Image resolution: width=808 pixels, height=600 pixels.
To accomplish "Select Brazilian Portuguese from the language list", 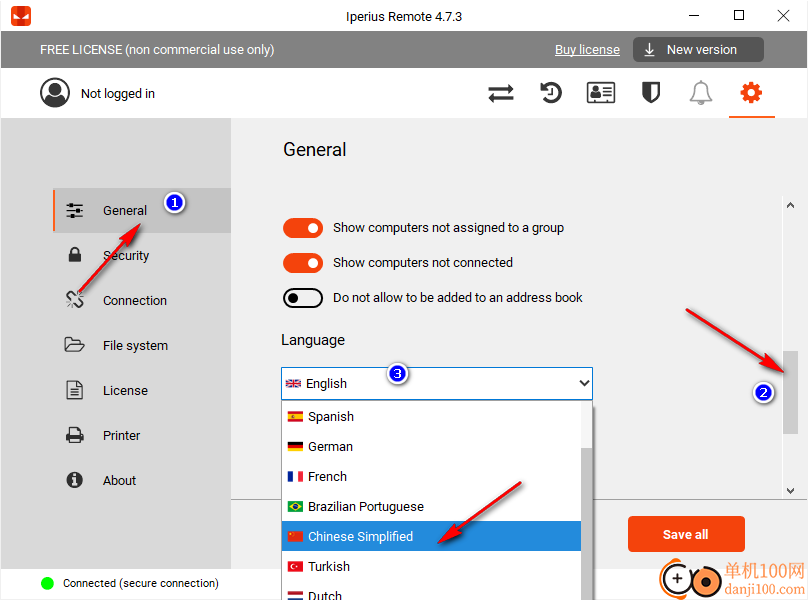I will 432,506.
